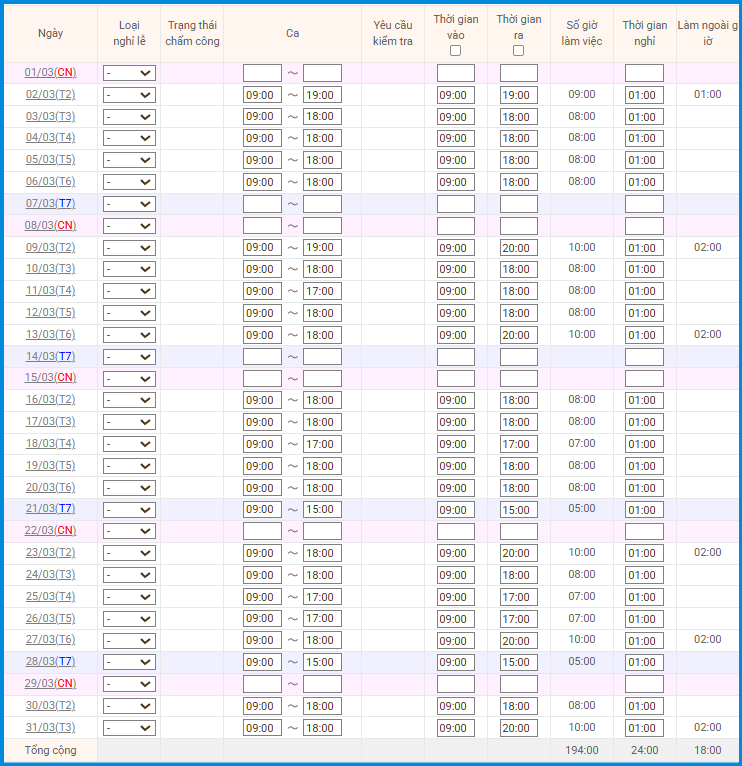The width and height of the screenshot is (742, 766).
Task: Focus the Thời gian ra field for 27/03
Action: (518, 641)
